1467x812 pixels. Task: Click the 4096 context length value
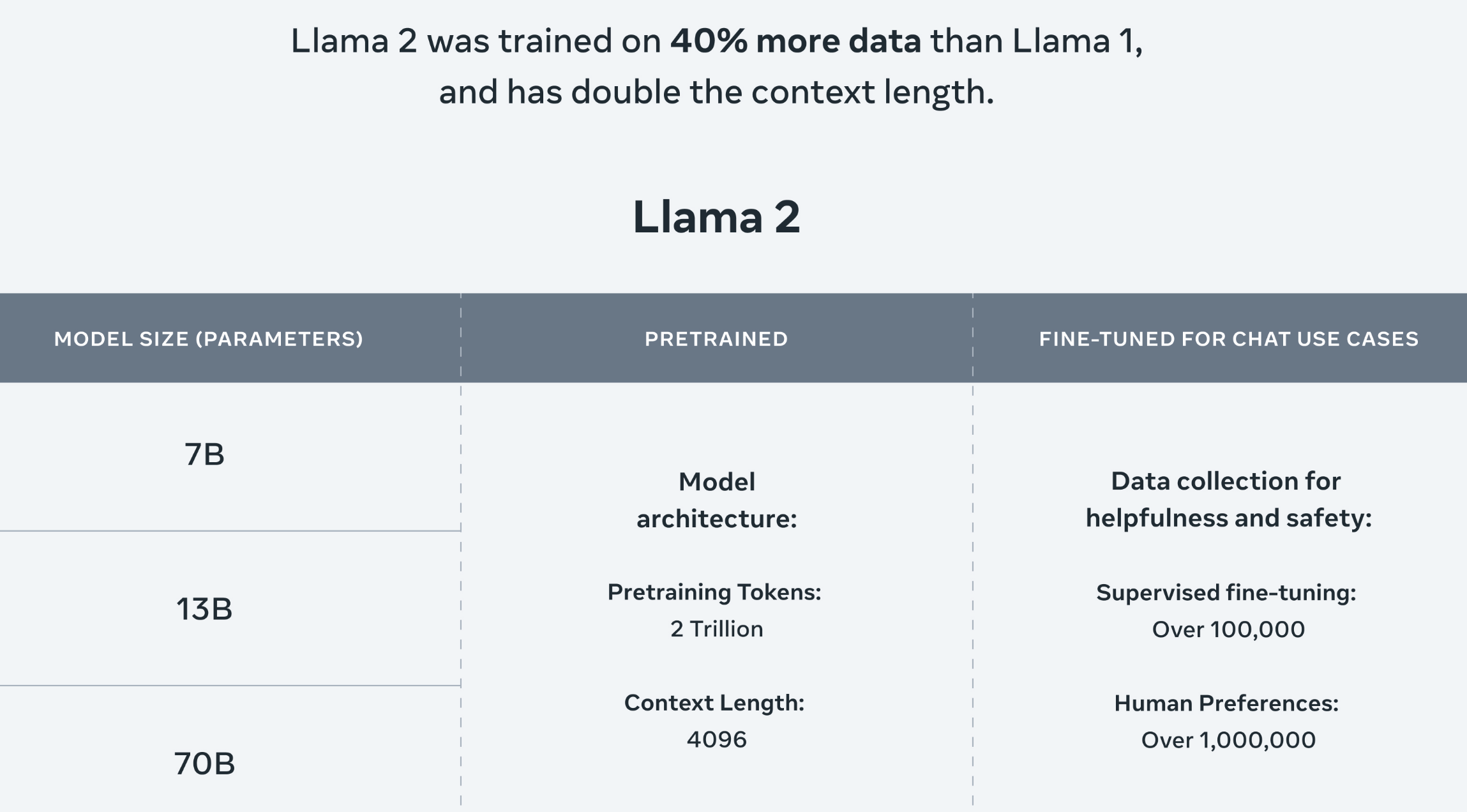click(716, 739)
